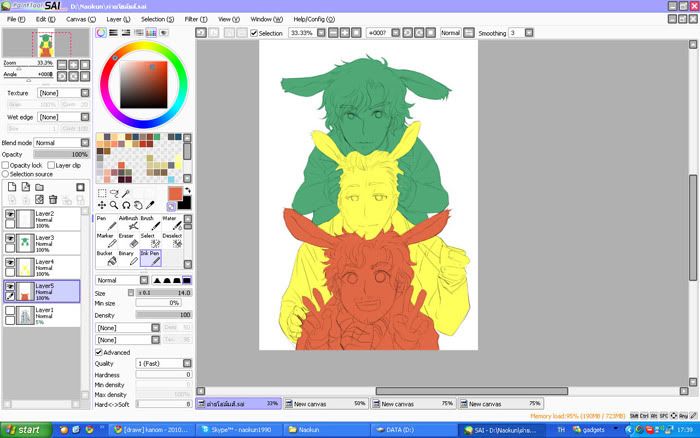The height and width of the screenshot is (438, 700).
Task: Activate the Water brush tool
Action: pyautogui.click(x=170, y=223)
